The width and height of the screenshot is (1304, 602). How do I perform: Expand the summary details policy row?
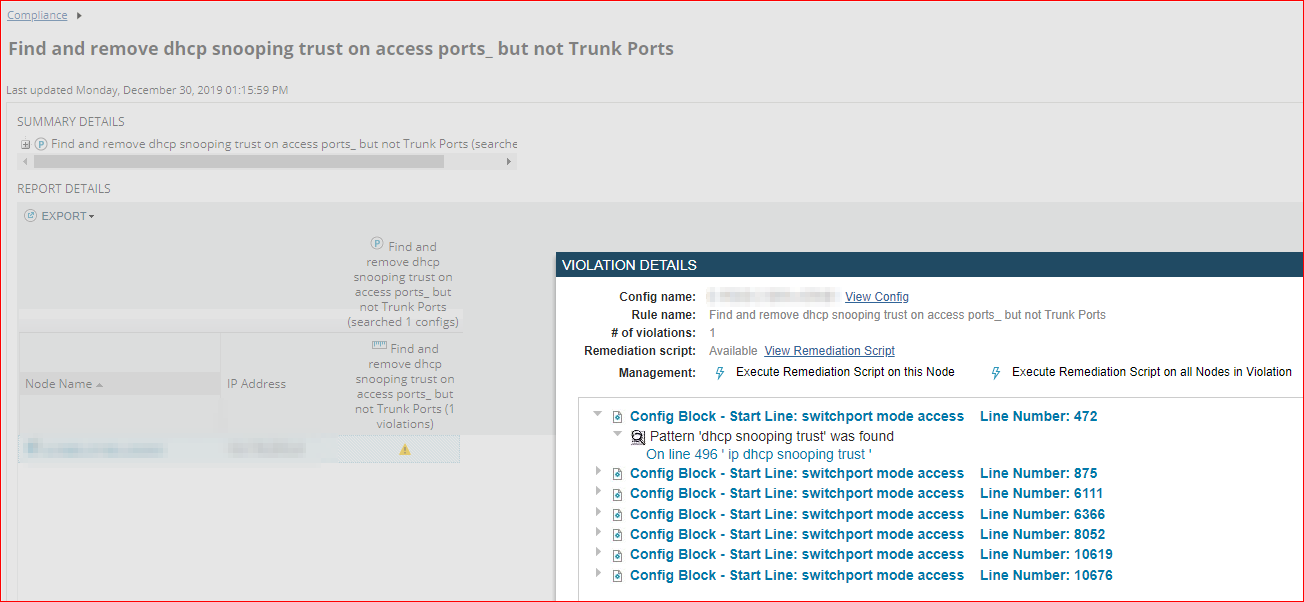point(26,144)
